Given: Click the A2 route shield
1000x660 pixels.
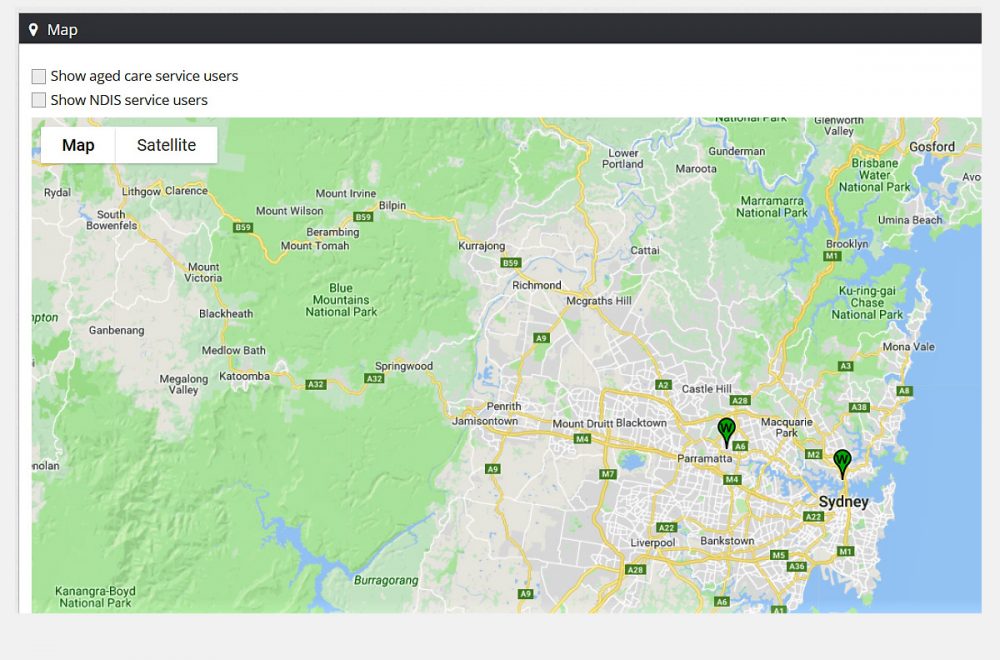Looking at the screenshot, I should tap(664, 385).
